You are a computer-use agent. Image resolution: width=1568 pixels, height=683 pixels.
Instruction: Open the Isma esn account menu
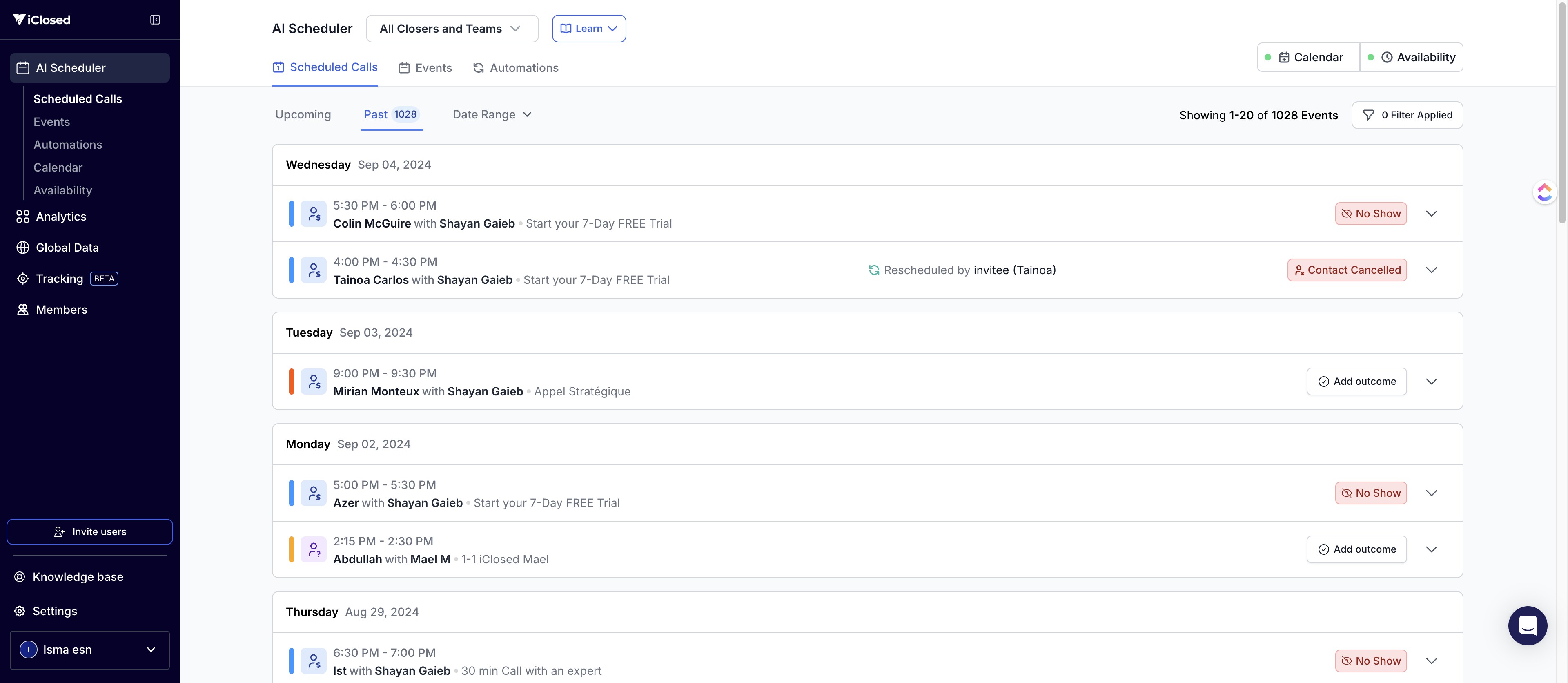[x=89, y=650]
